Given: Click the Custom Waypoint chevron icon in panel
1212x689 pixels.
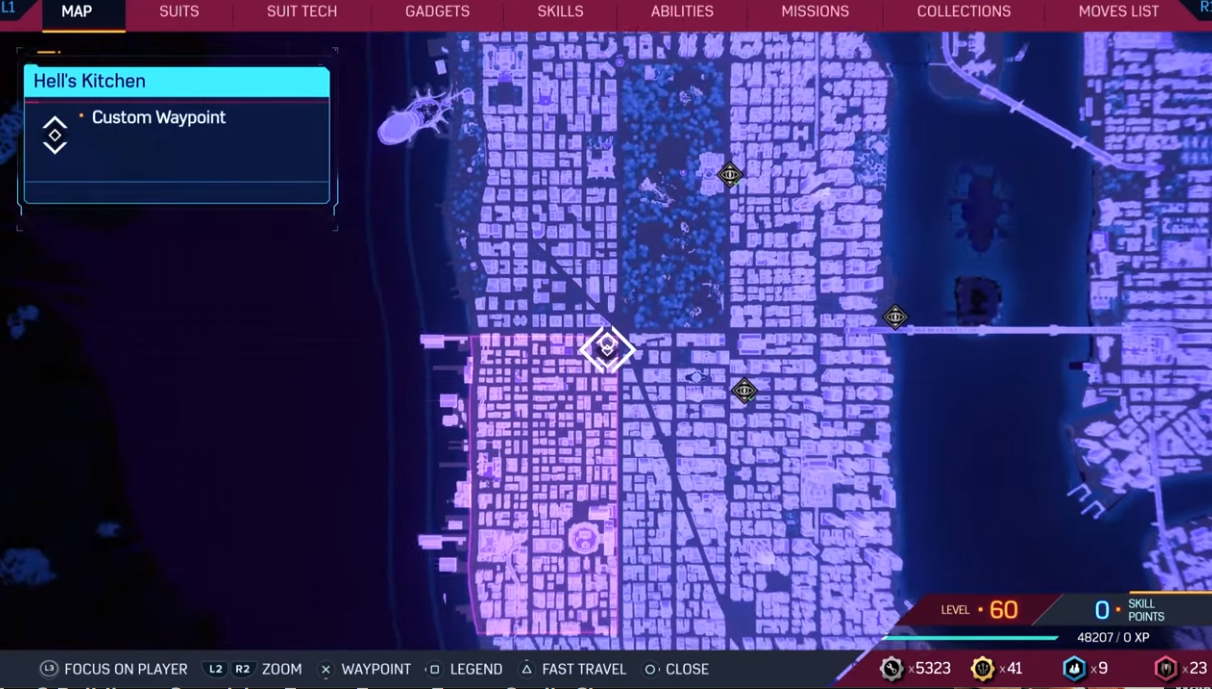Looking at the screenshot, I should pyautogui.click(x=55, y=134).
